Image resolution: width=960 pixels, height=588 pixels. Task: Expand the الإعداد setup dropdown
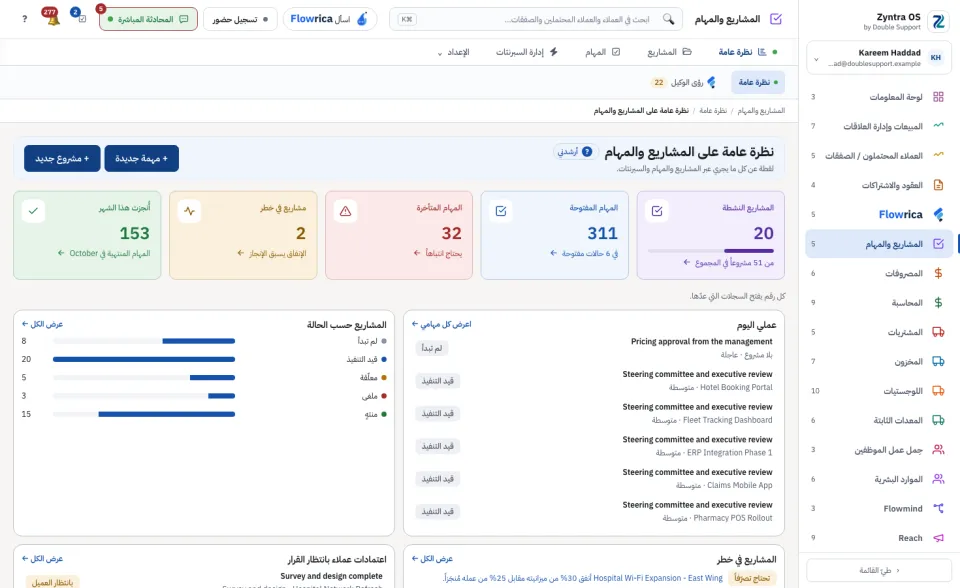pyautogui.click(x=454, y=52)
